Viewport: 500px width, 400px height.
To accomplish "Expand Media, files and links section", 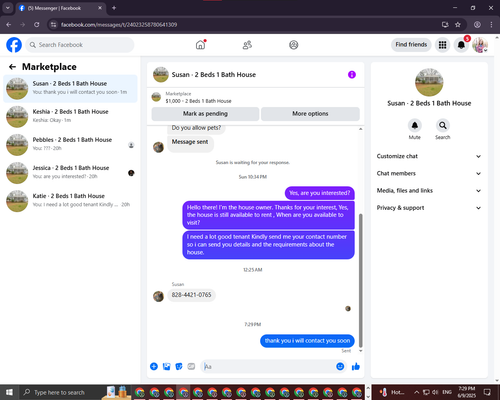I will tap(429, 191).
